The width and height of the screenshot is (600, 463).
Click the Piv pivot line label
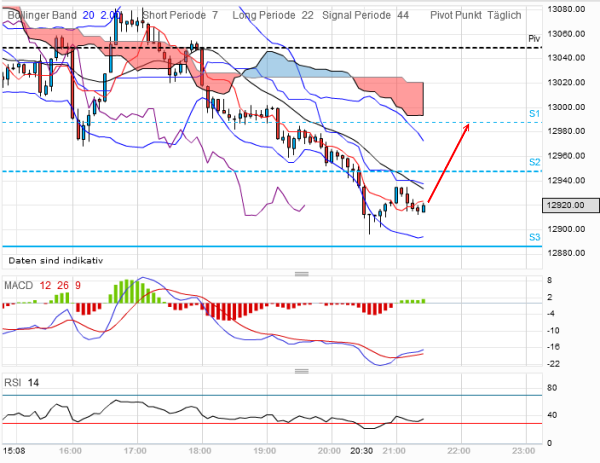click(x=534, y=39)
